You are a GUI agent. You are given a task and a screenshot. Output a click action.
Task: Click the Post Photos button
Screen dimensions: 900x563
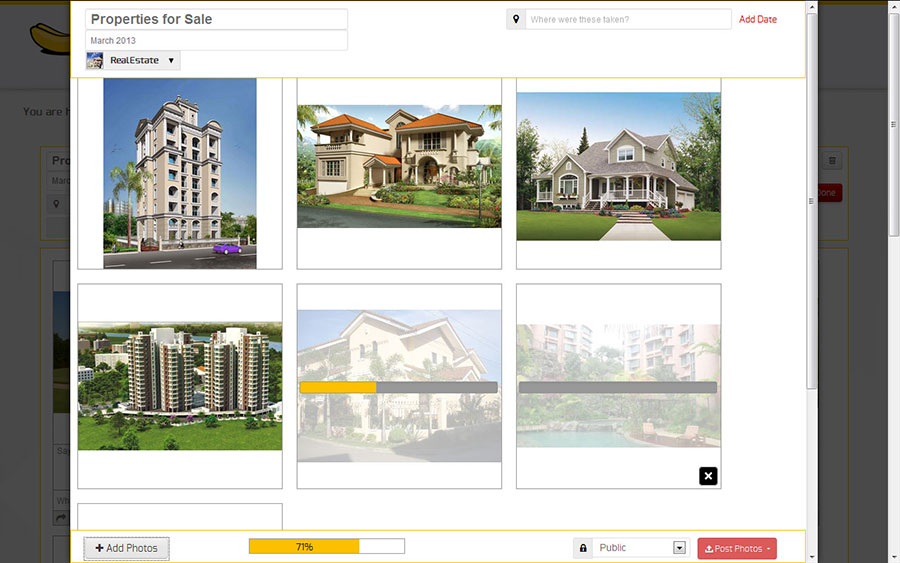[x=737, y=549]
